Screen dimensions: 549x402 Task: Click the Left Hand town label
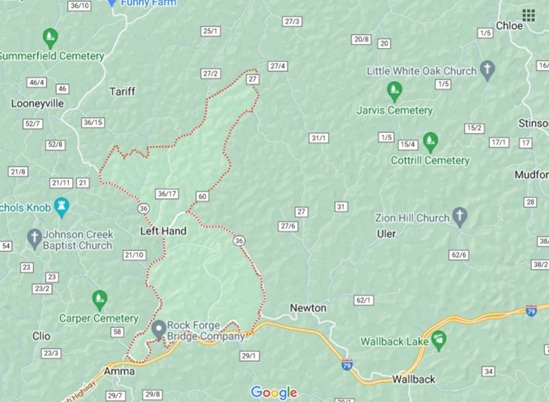pos(163,231)
